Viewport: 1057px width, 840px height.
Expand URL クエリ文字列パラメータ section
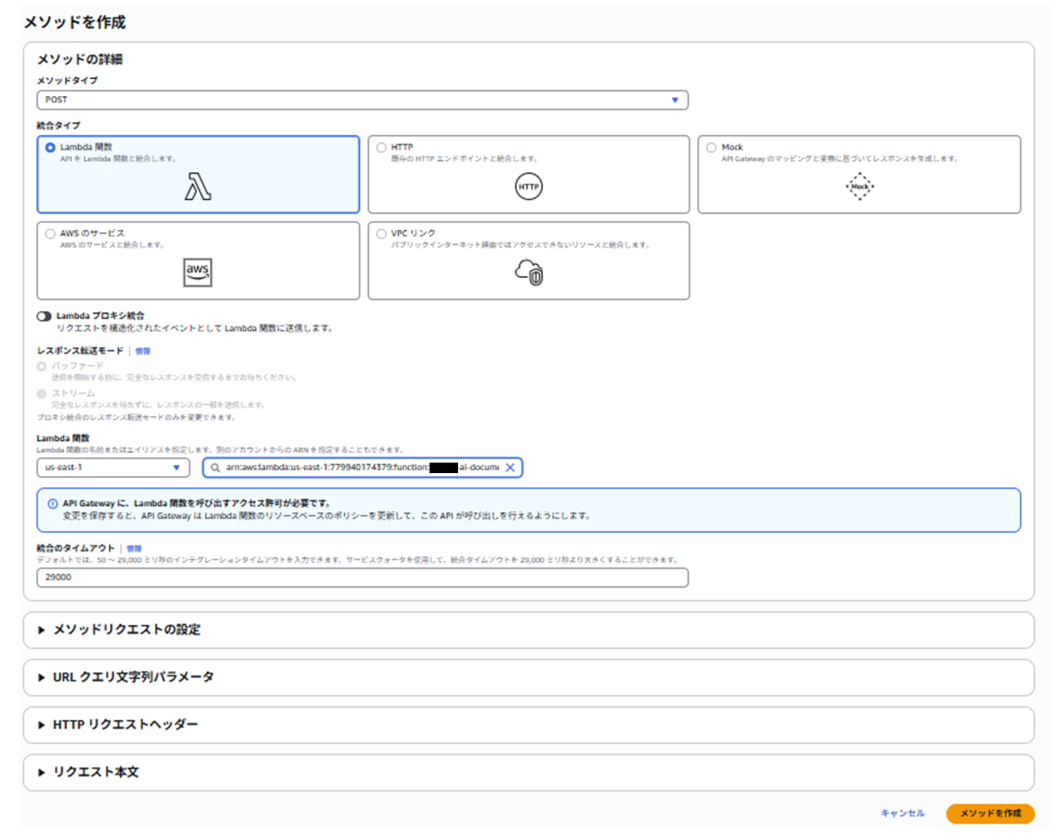(x=528, y=677)
